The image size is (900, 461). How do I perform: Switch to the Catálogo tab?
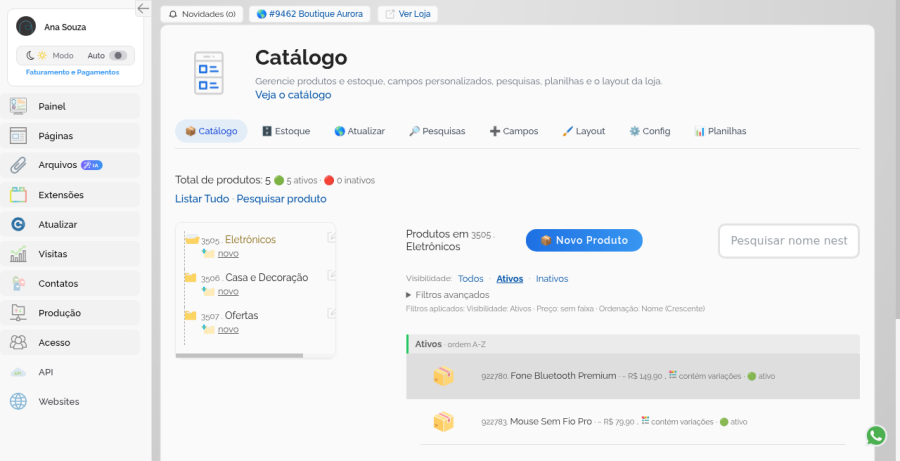click(x=211, y=131)
